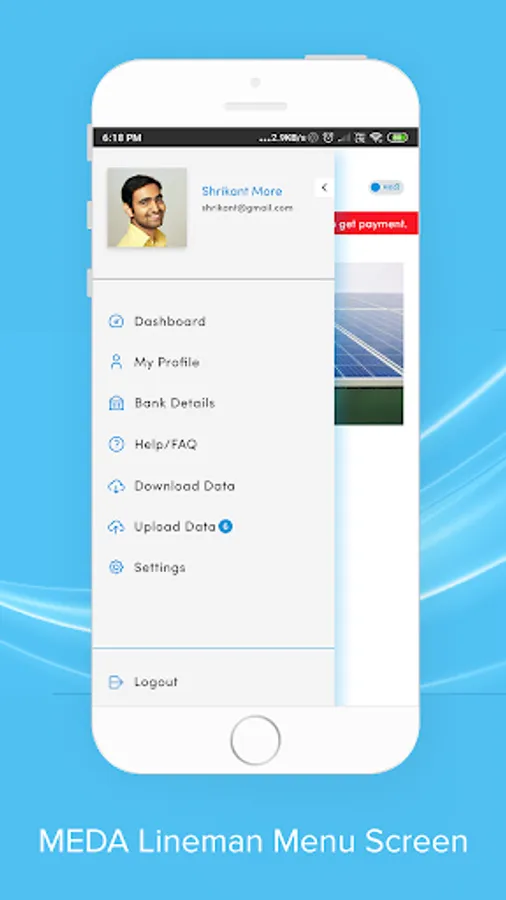The width and height of the screenshot is (506, 900).
Task: Open the Dashboard menu item
Action: (x=170, y=321)
